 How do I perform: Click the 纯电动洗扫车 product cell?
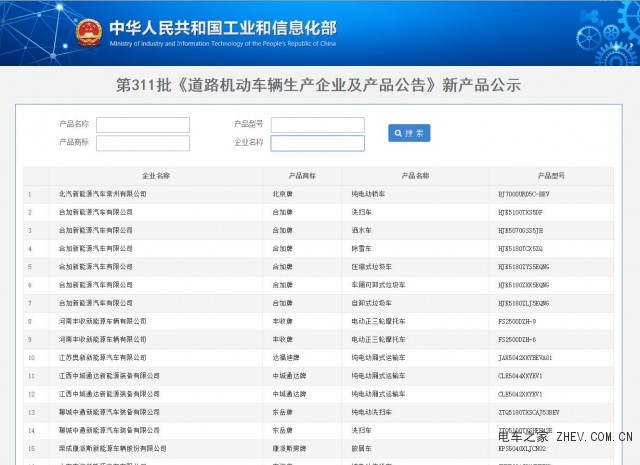[371, 412]
